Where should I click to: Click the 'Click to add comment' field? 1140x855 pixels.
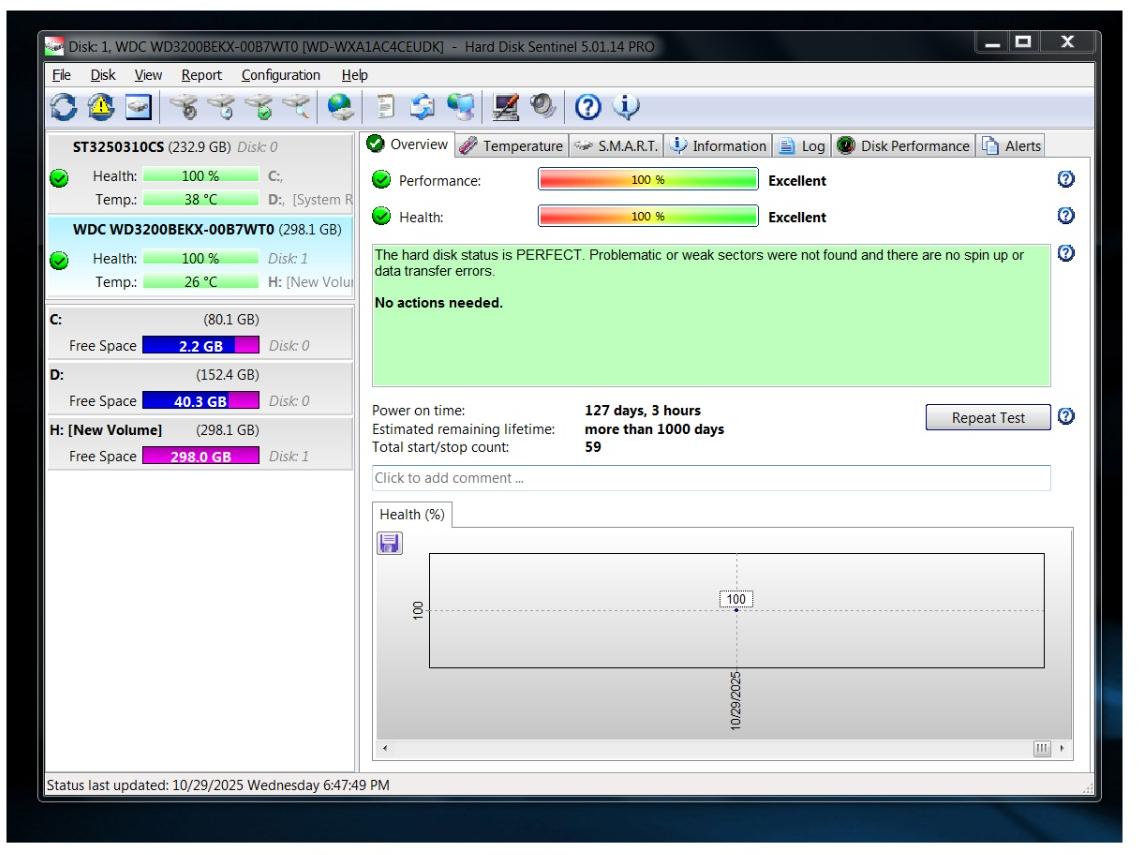tap(711, 478)
